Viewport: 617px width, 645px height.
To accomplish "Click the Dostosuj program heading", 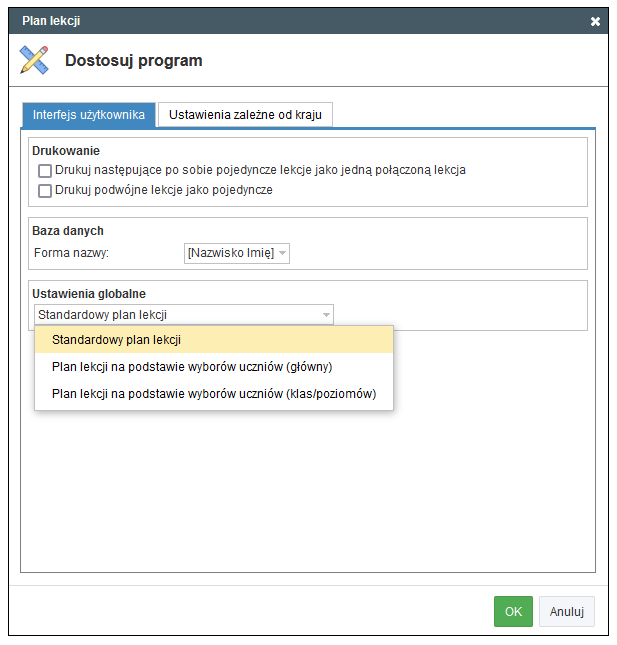I will point(134,60).
